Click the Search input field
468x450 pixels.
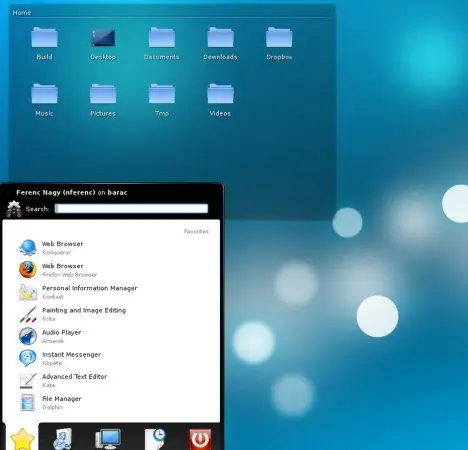pos(131,208)
